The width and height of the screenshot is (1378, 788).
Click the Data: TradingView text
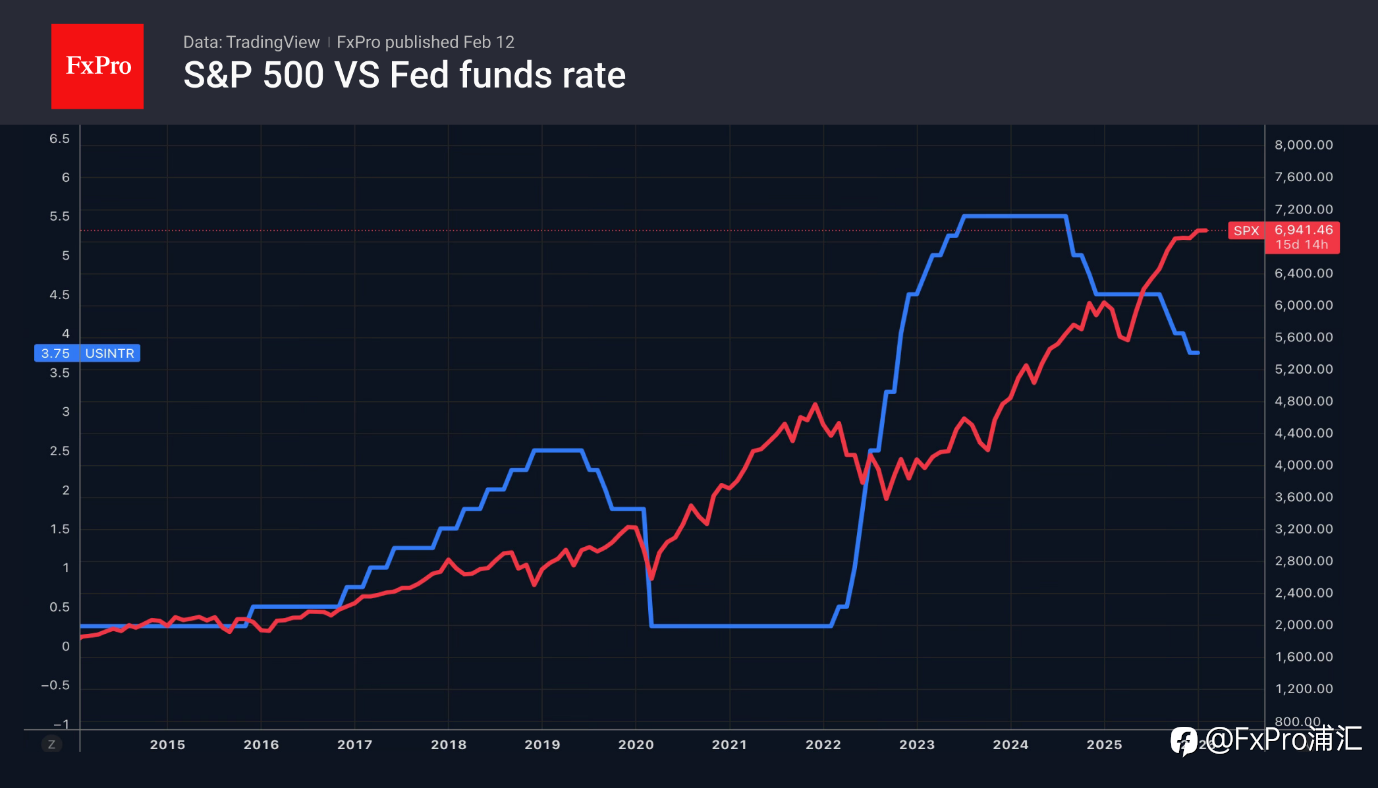[251, 42]
